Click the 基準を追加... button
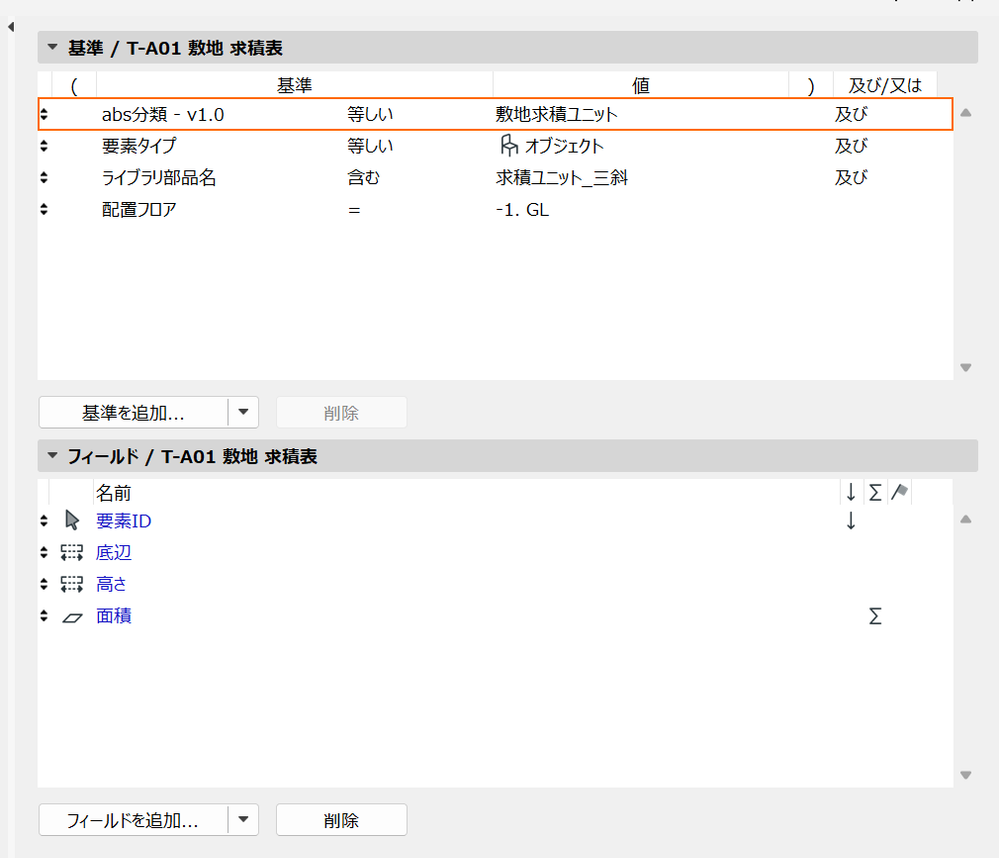Viewport: 999px width, 858px height. [x=133, y=413]
